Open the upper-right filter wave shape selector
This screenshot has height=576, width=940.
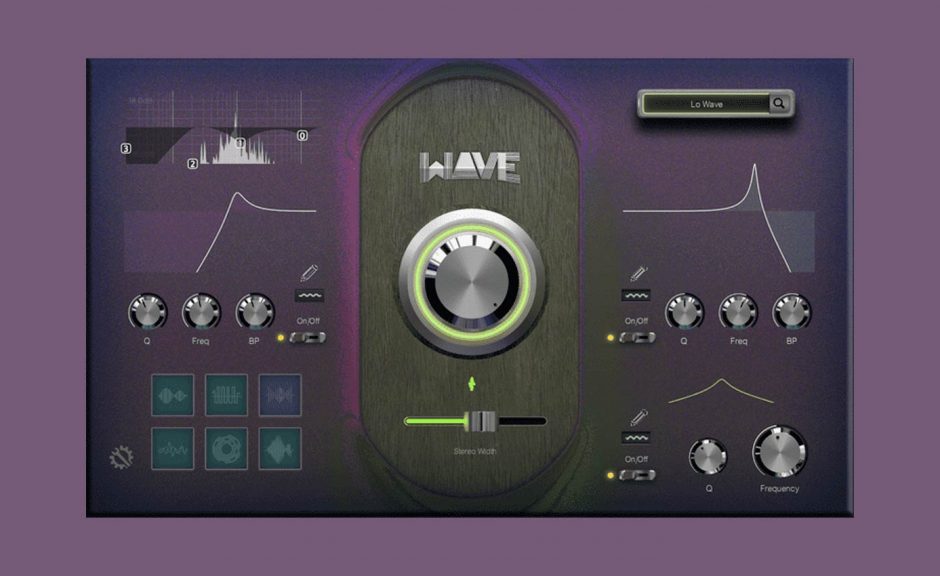636,296
